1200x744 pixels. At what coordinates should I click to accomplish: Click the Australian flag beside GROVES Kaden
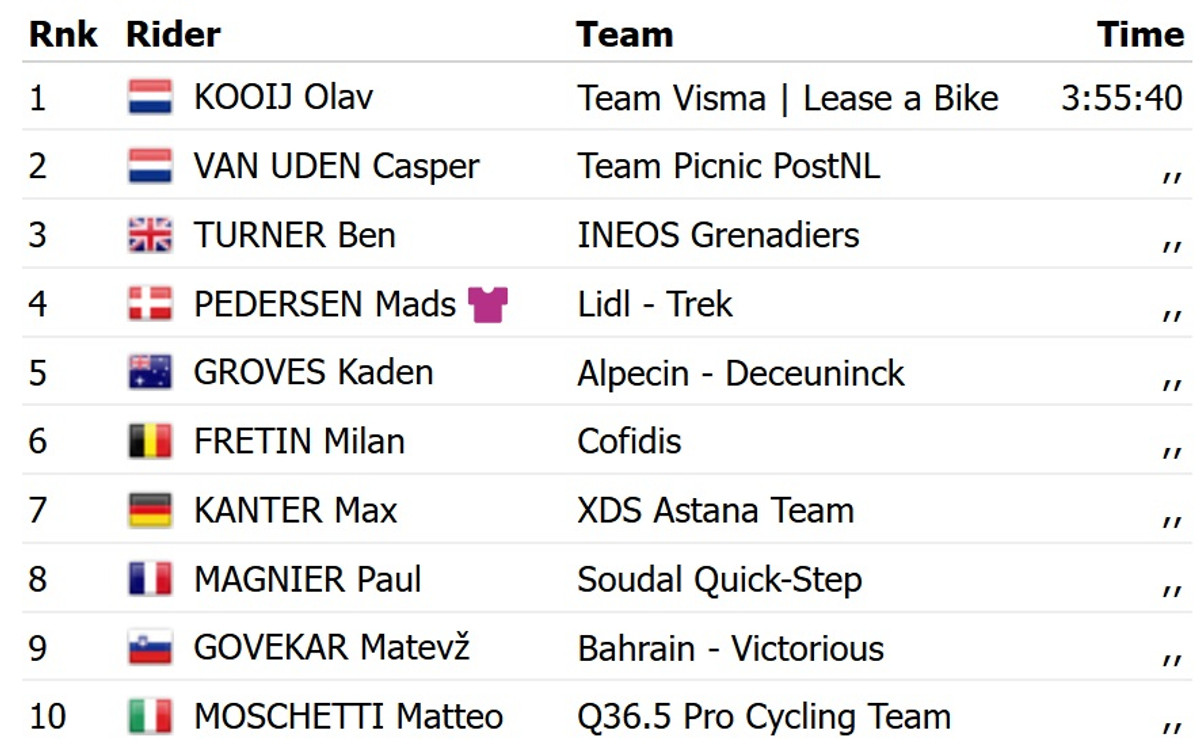150,373
